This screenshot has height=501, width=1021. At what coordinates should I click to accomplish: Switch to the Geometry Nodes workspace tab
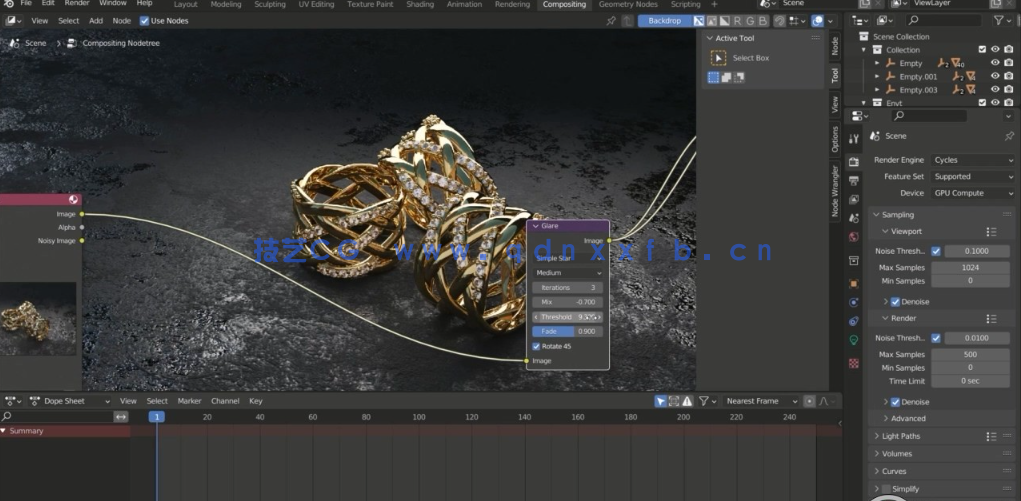[628, 5]
